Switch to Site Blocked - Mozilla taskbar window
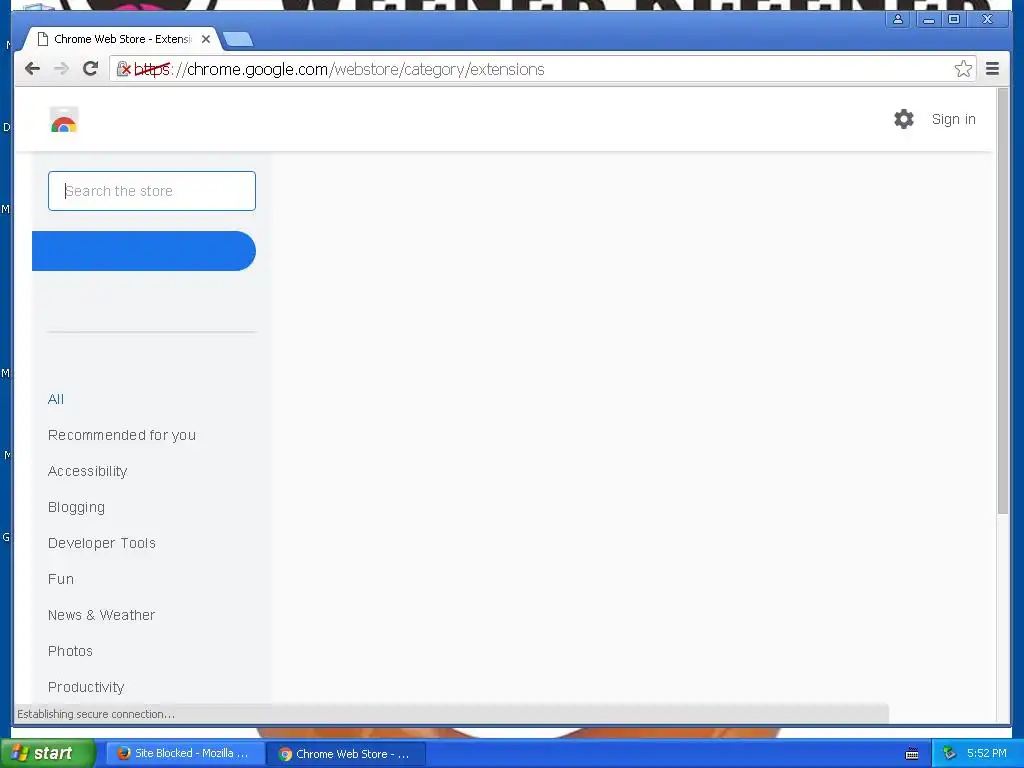The height and width of the screenshot is (768, 1024). pos(185,753)
